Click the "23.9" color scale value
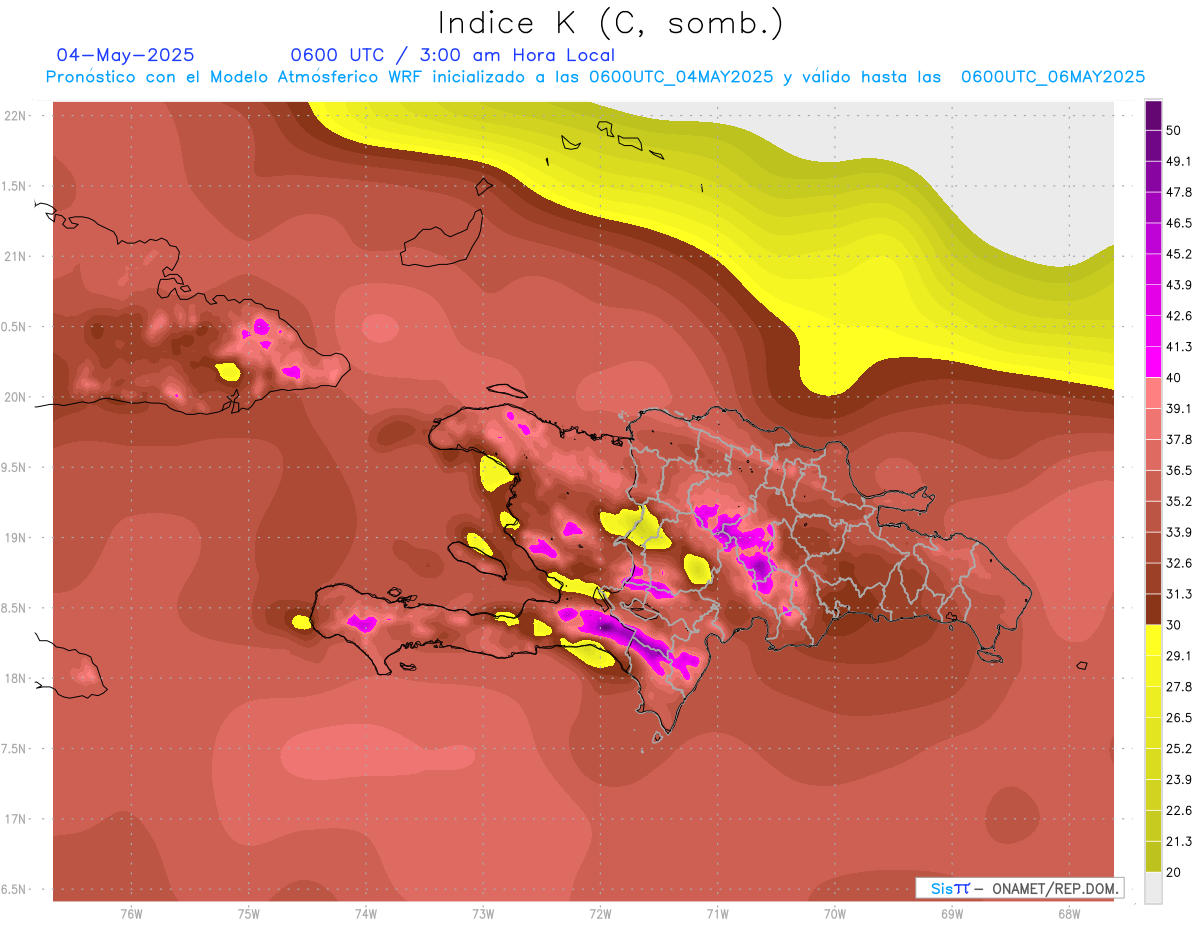The width and height of the screenshot is (1200, 927). (x=1178, y=779)
